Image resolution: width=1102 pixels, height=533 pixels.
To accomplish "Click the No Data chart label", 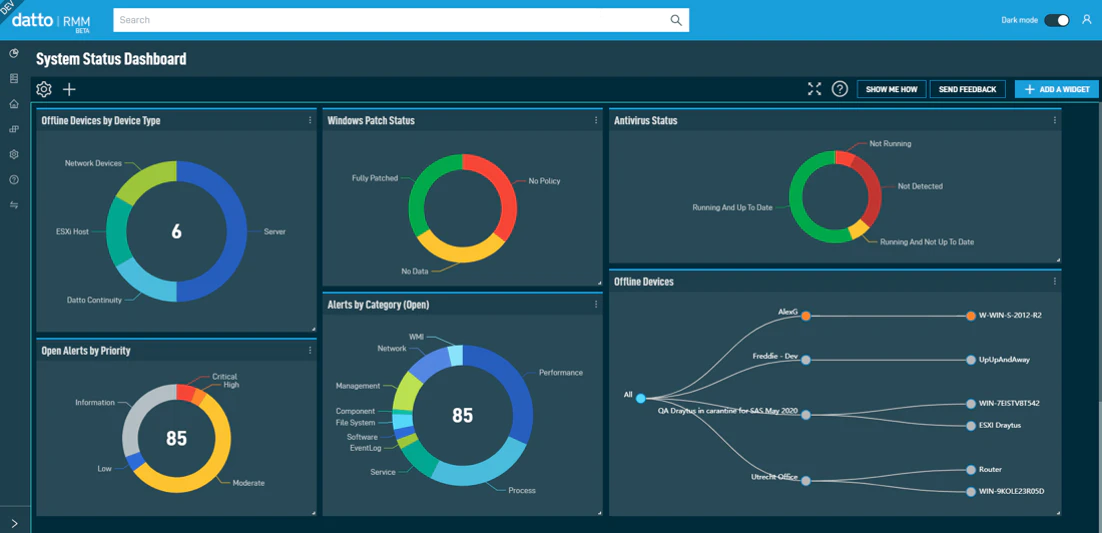I will (415, 271).
